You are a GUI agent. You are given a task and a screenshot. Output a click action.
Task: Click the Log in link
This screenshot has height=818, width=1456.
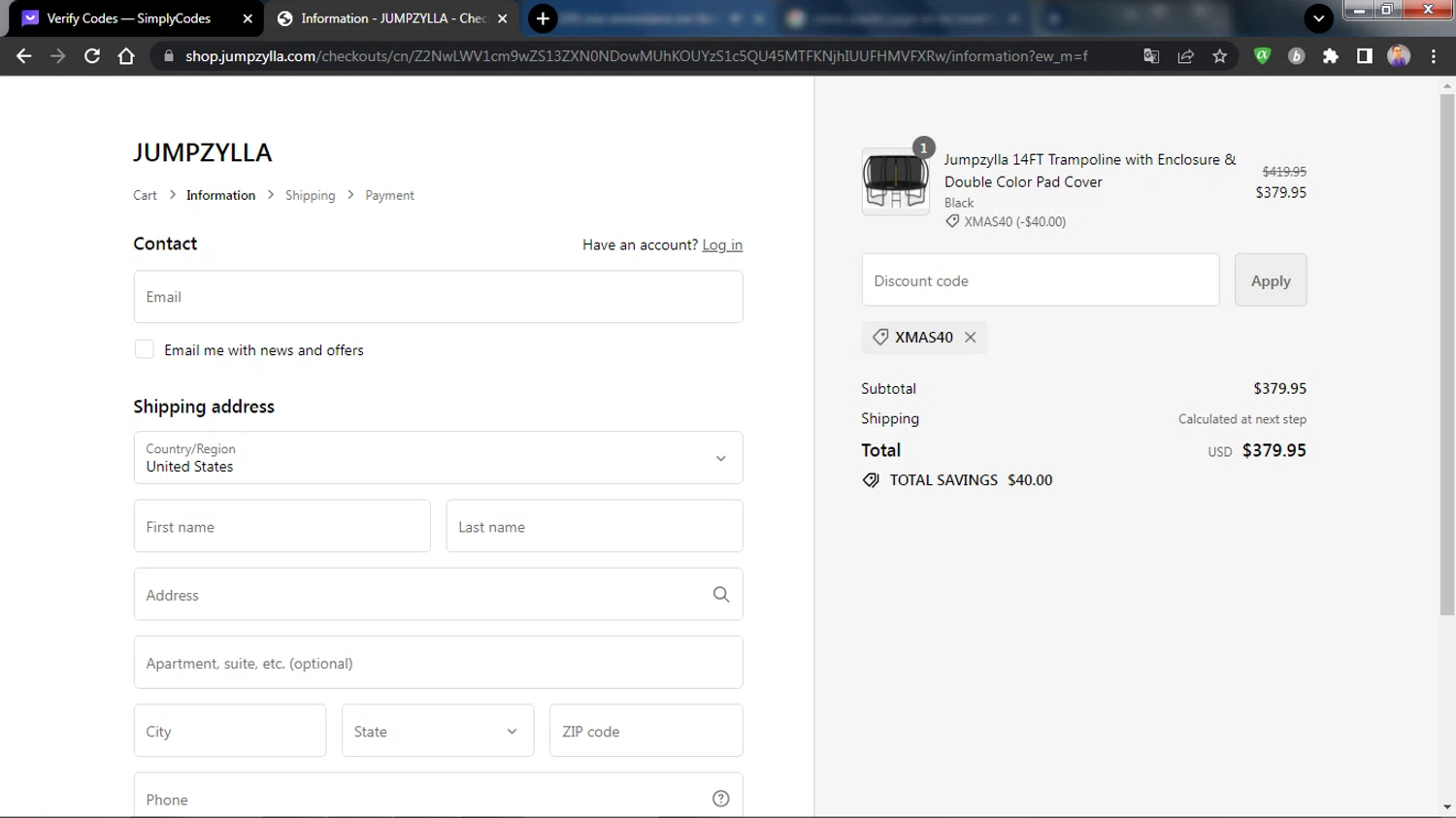point(722,245)
